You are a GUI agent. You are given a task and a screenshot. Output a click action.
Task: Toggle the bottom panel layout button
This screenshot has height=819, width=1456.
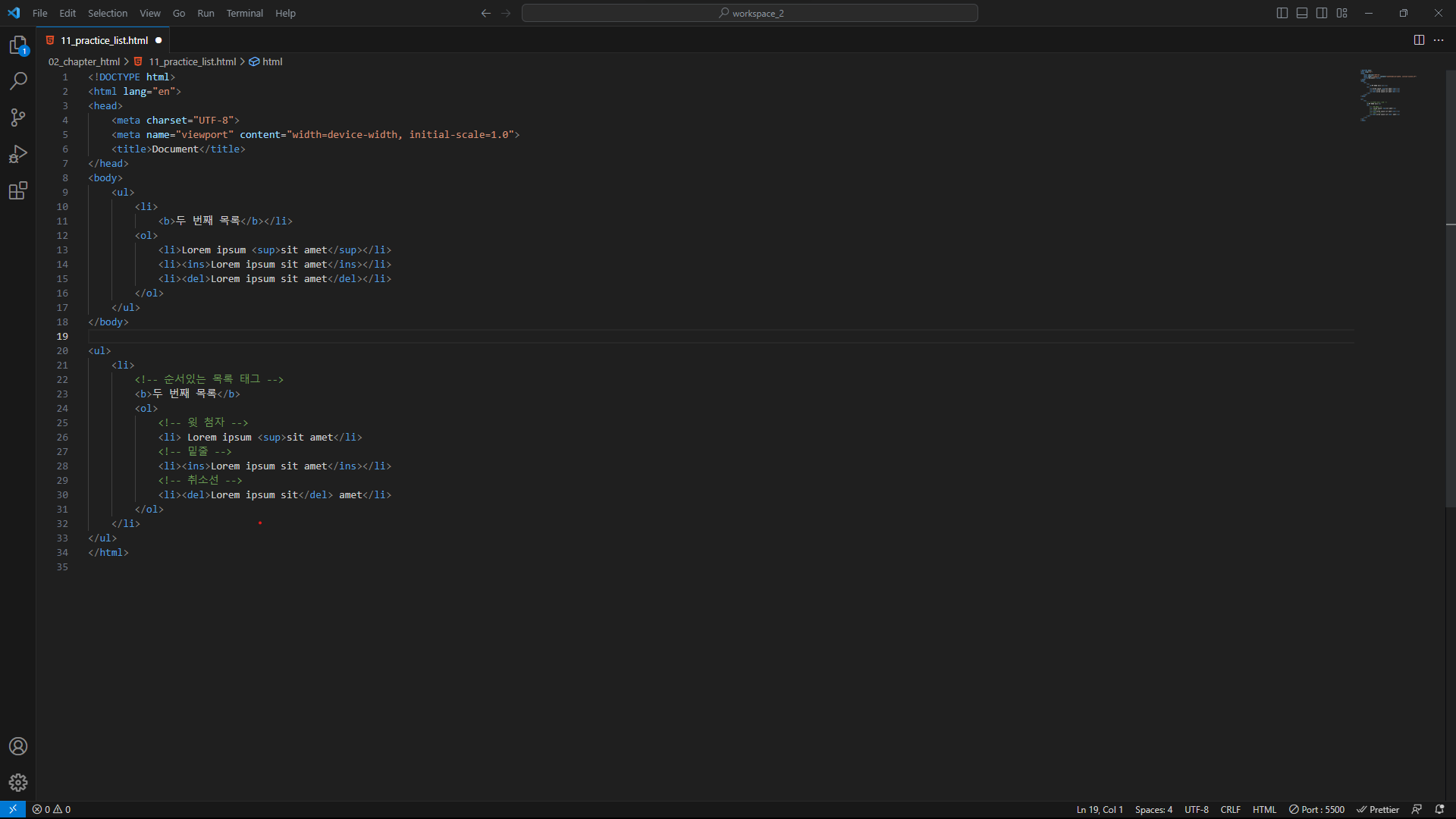click(1302, 13)
